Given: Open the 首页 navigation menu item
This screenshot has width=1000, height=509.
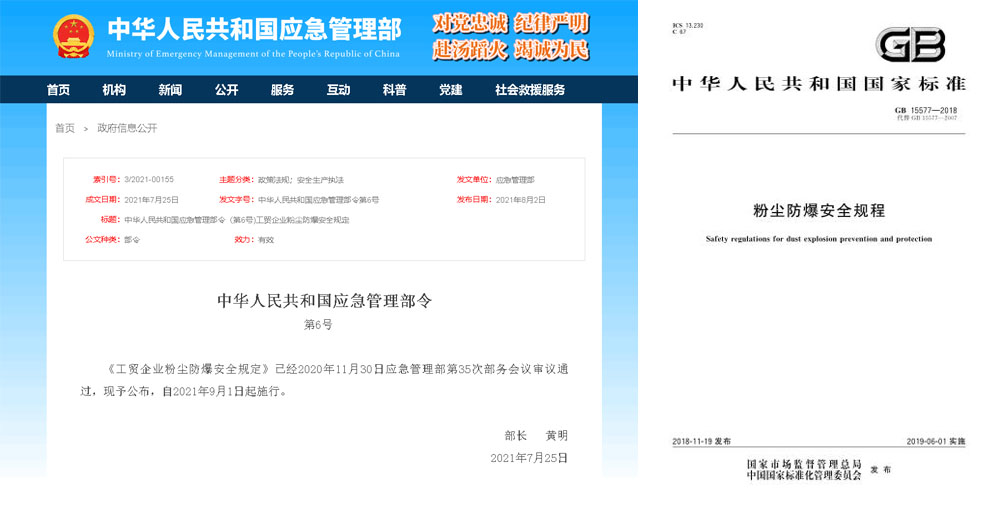Looking at the screenshot, I should tap(59, 90).
